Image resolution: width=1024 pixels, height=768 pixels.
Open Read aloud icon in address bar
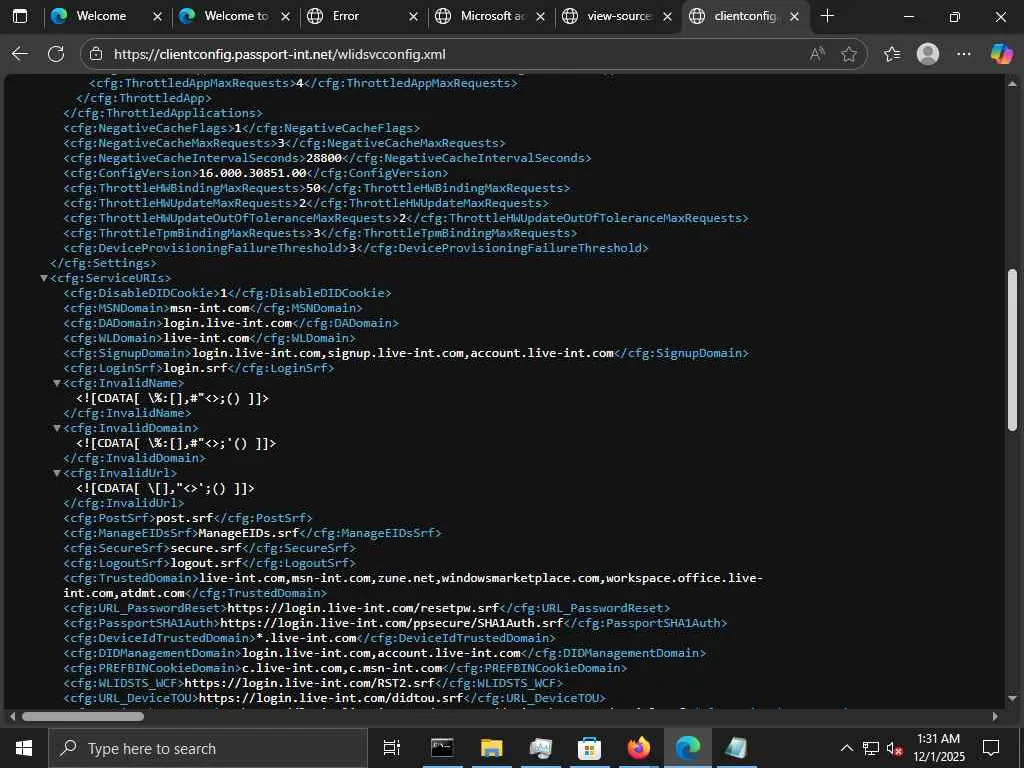pos(816,54)
